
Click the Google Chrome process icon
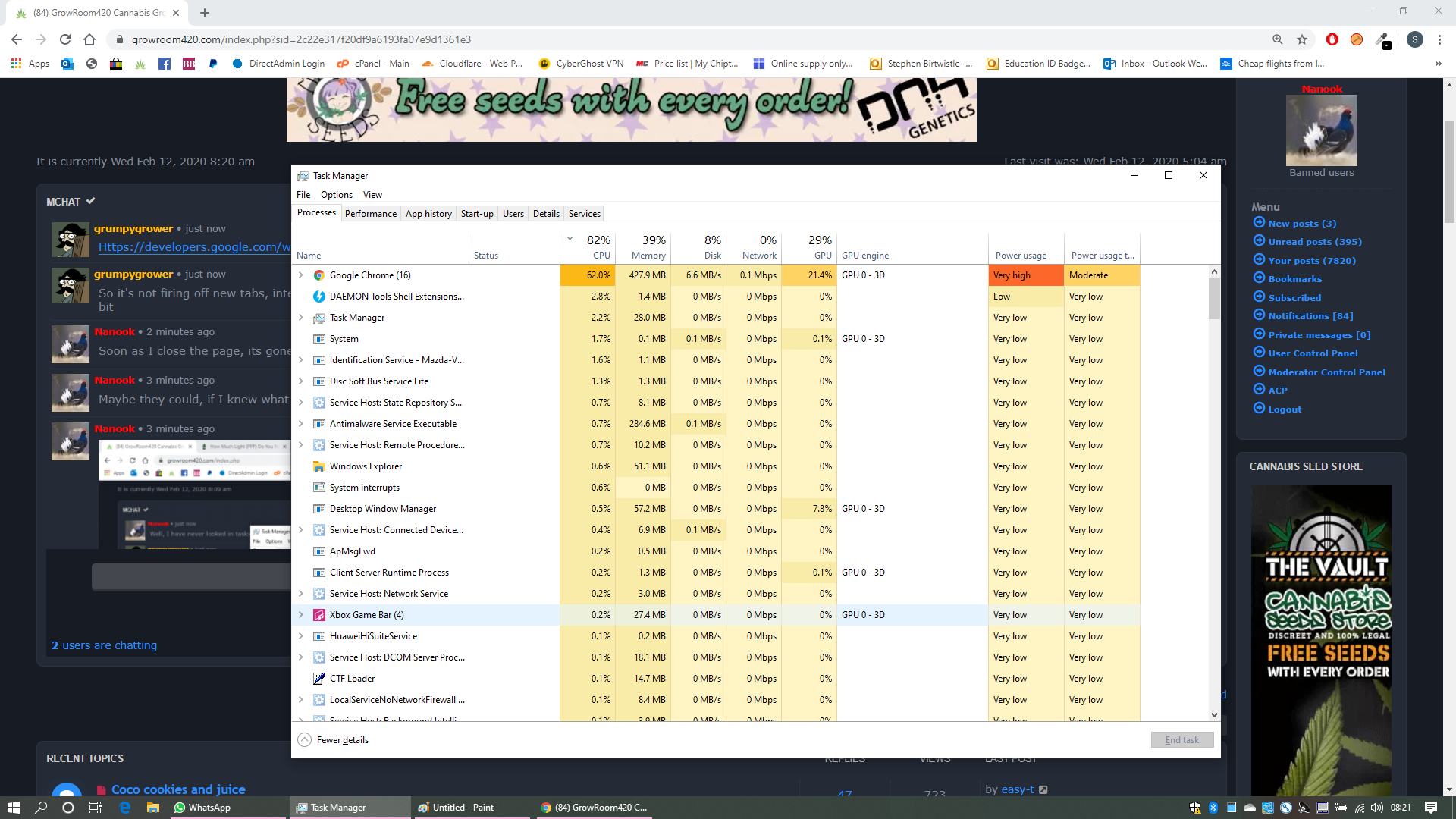tap(319, 275)
